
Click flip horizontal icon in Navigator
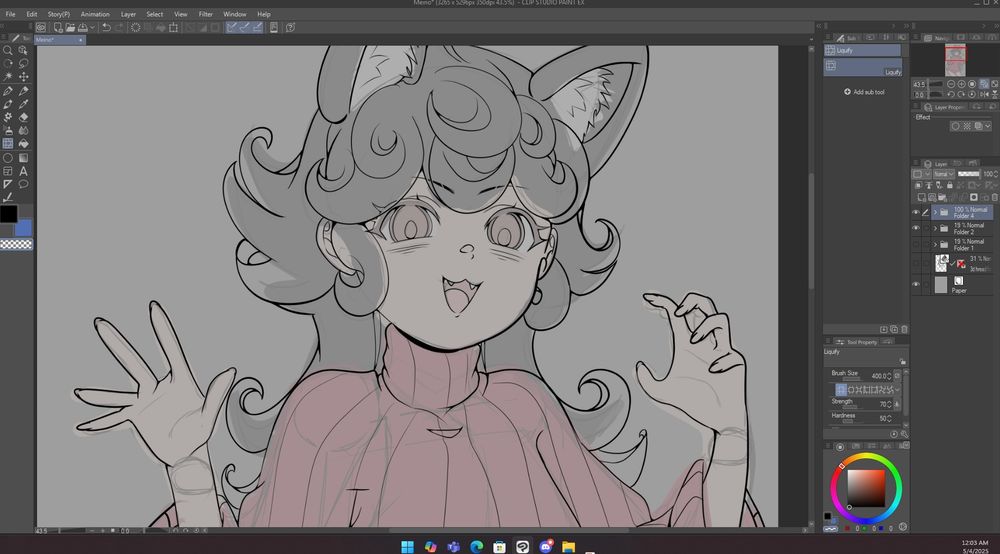coord(983,94)
